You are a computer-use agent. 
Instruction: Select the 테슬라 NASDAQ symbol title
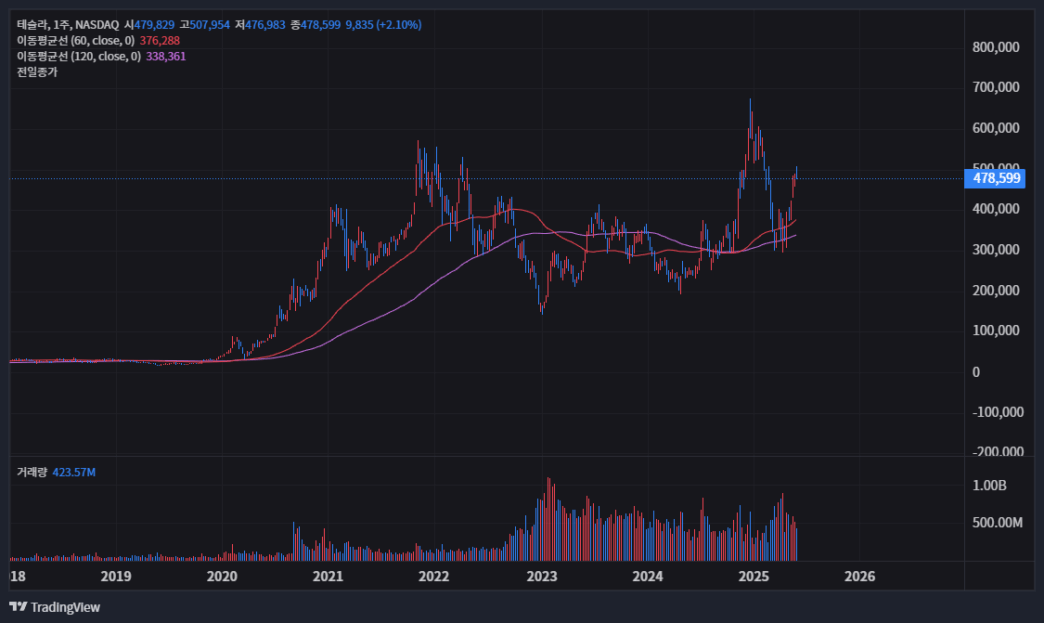pos(68,25)
